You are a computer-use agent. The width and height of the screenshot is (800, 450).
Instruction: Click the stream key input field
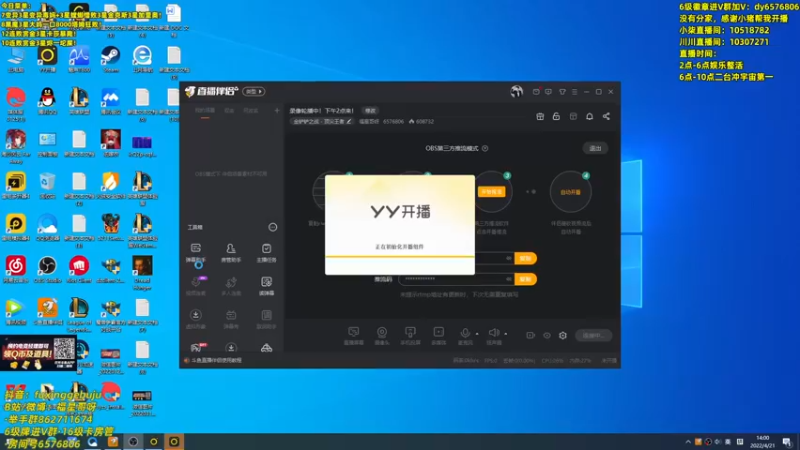(x=456, y=279)
